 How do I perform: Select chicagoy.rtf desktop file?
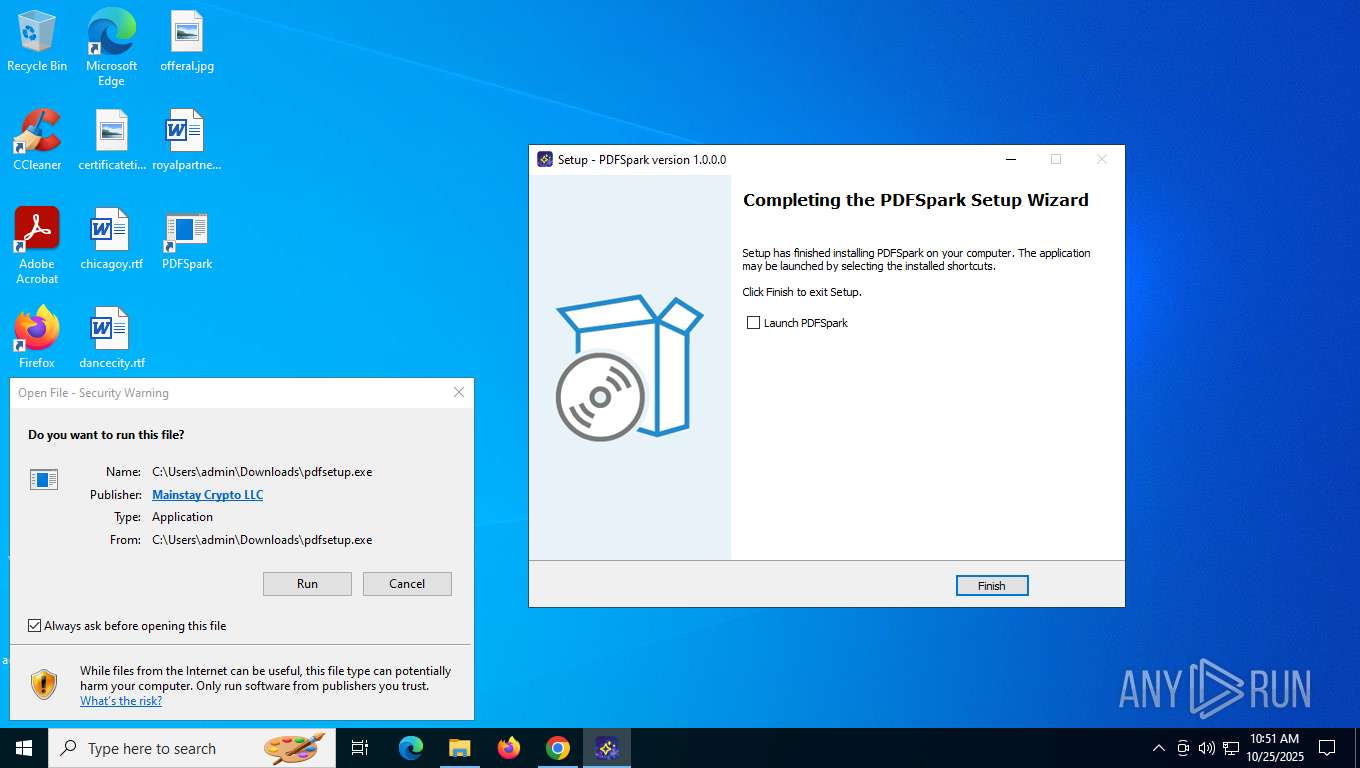coord(112,239)
